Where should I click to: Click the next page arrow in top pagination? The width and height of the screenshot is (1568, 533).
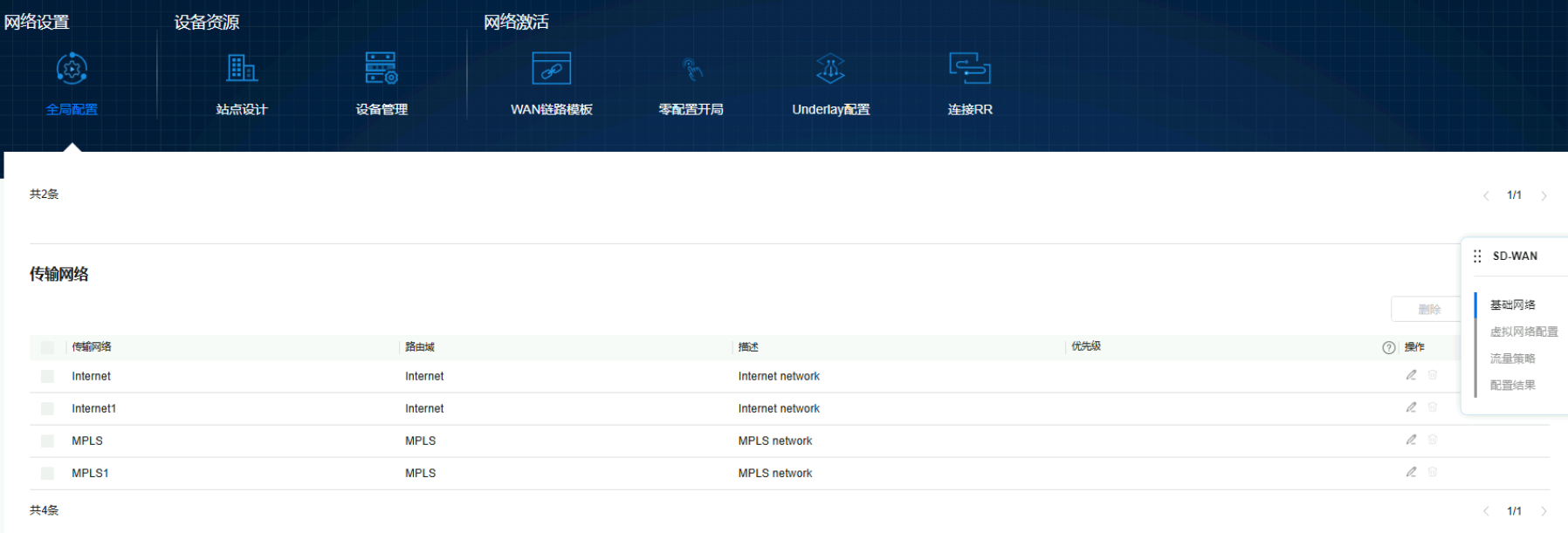click(1544, 195)
